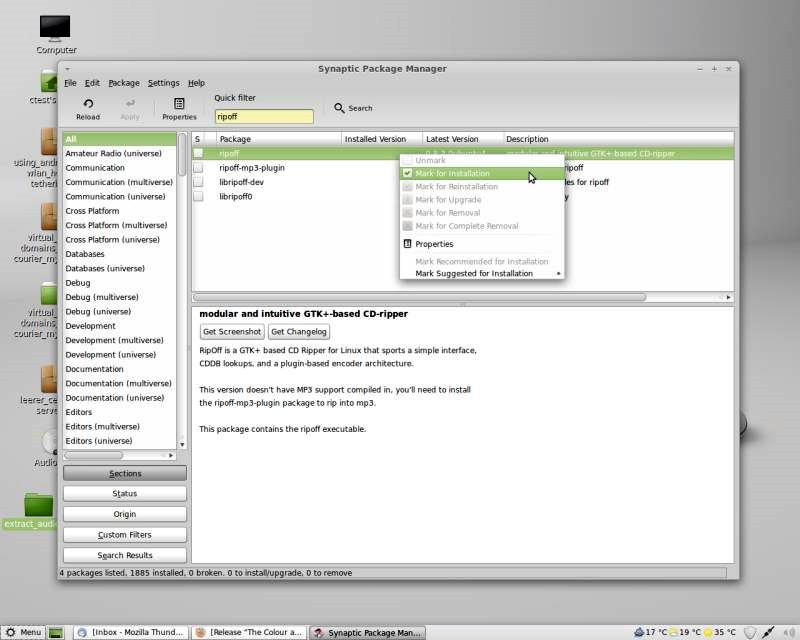Switch to Mozilla Thunderbird Inbox taskbar window
Viewport: 800px width, 640px height.
(131, 632)
